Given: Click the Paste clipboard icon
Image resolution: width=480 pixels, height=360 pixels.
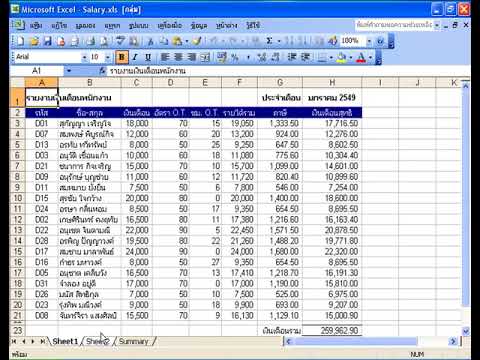Looking at the screenshot, I should click(177, 41).
